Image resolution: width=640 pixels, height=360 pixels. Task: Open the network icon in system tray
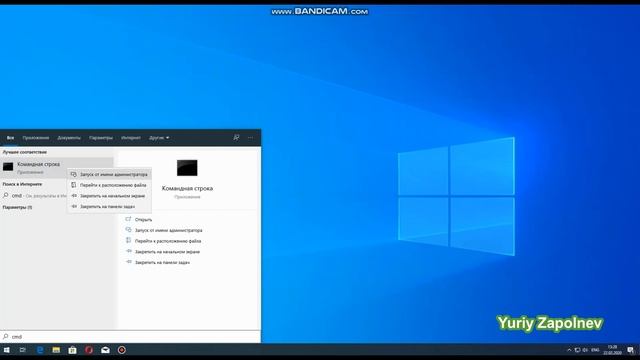coord(577,350)
